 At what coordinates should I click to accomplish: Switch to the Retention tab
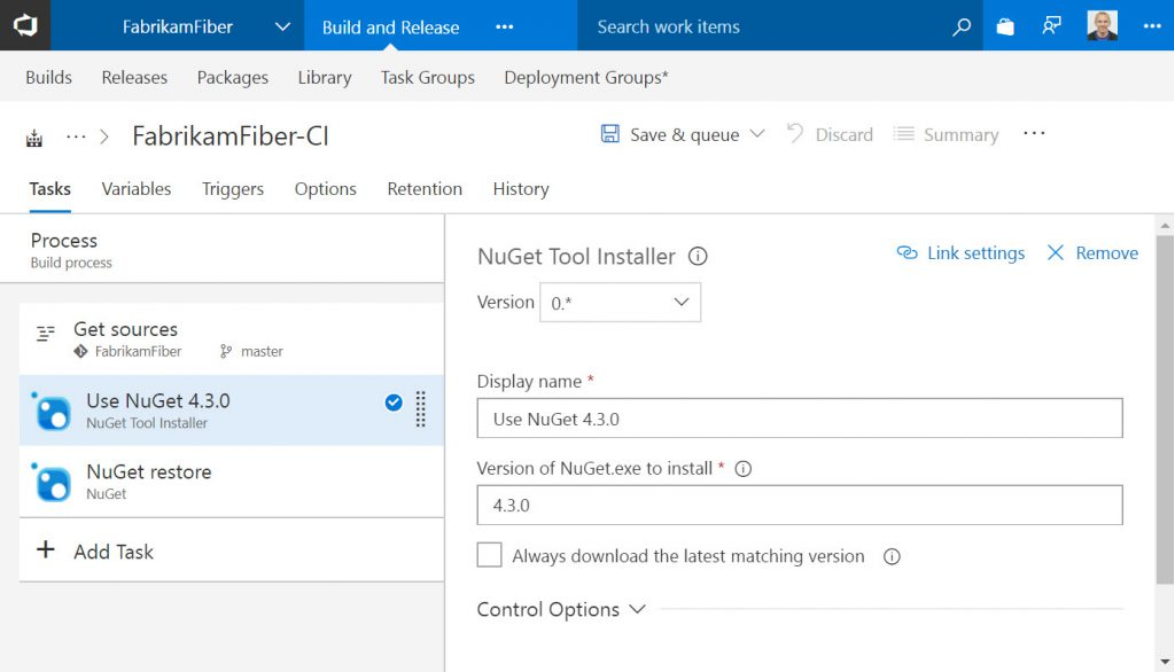(425, 189)
